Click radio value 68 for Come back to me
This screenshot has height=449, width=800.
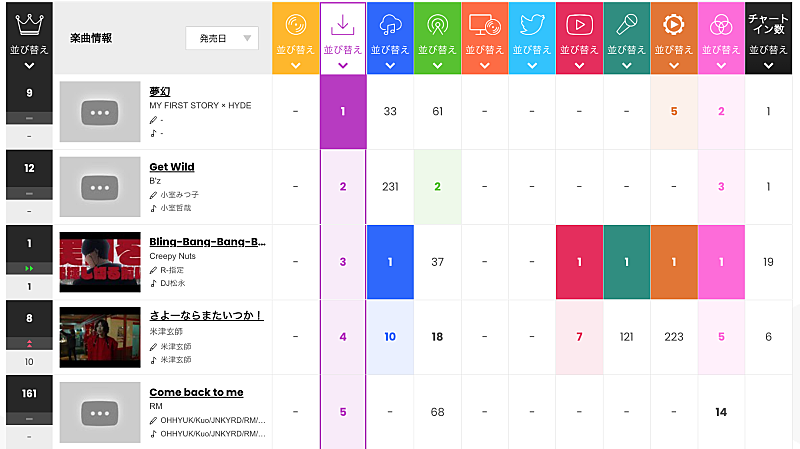click(x=437, y=412)
